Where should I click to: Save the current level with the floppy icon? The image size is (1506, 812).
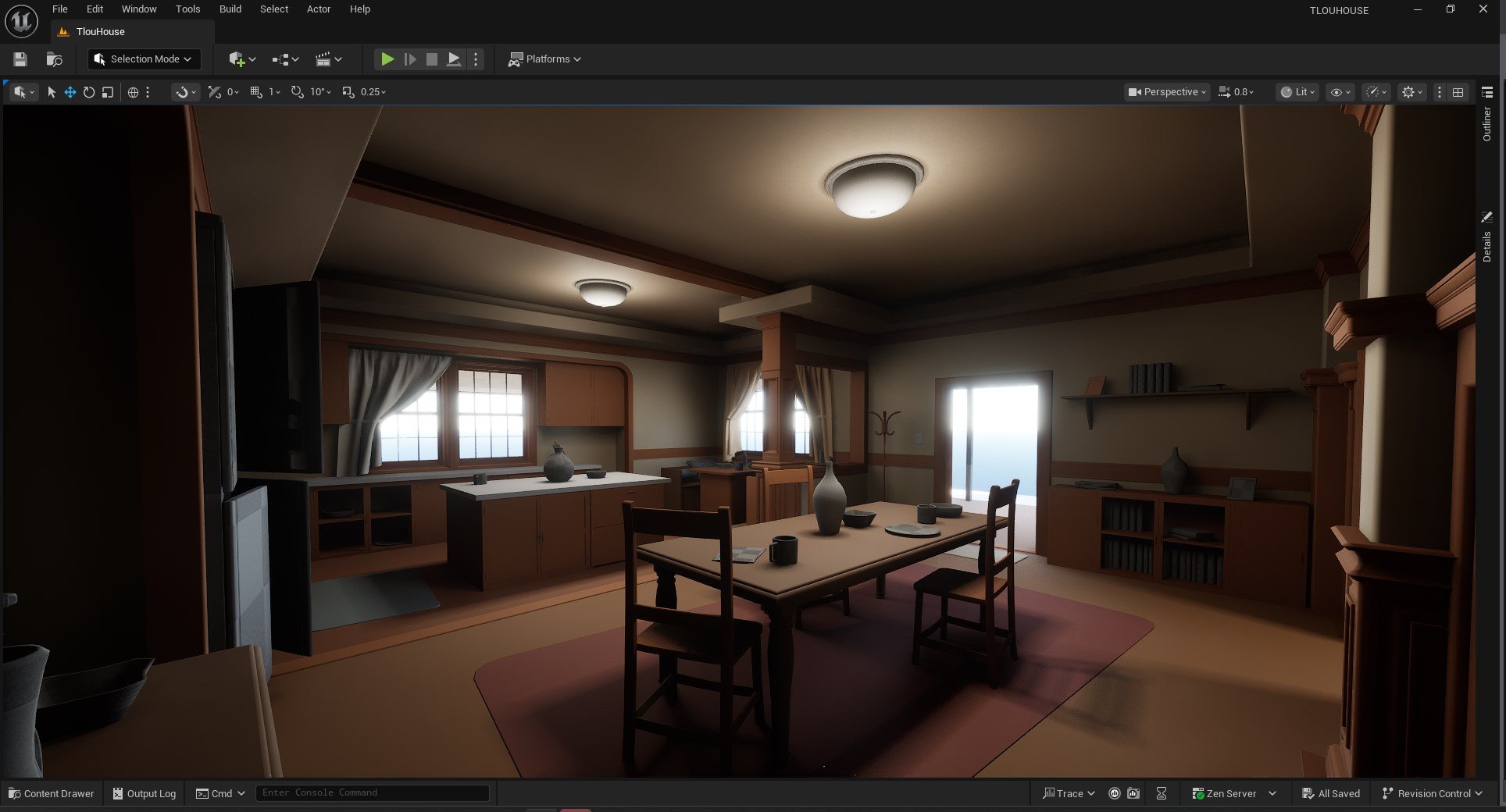pos(20,59)
